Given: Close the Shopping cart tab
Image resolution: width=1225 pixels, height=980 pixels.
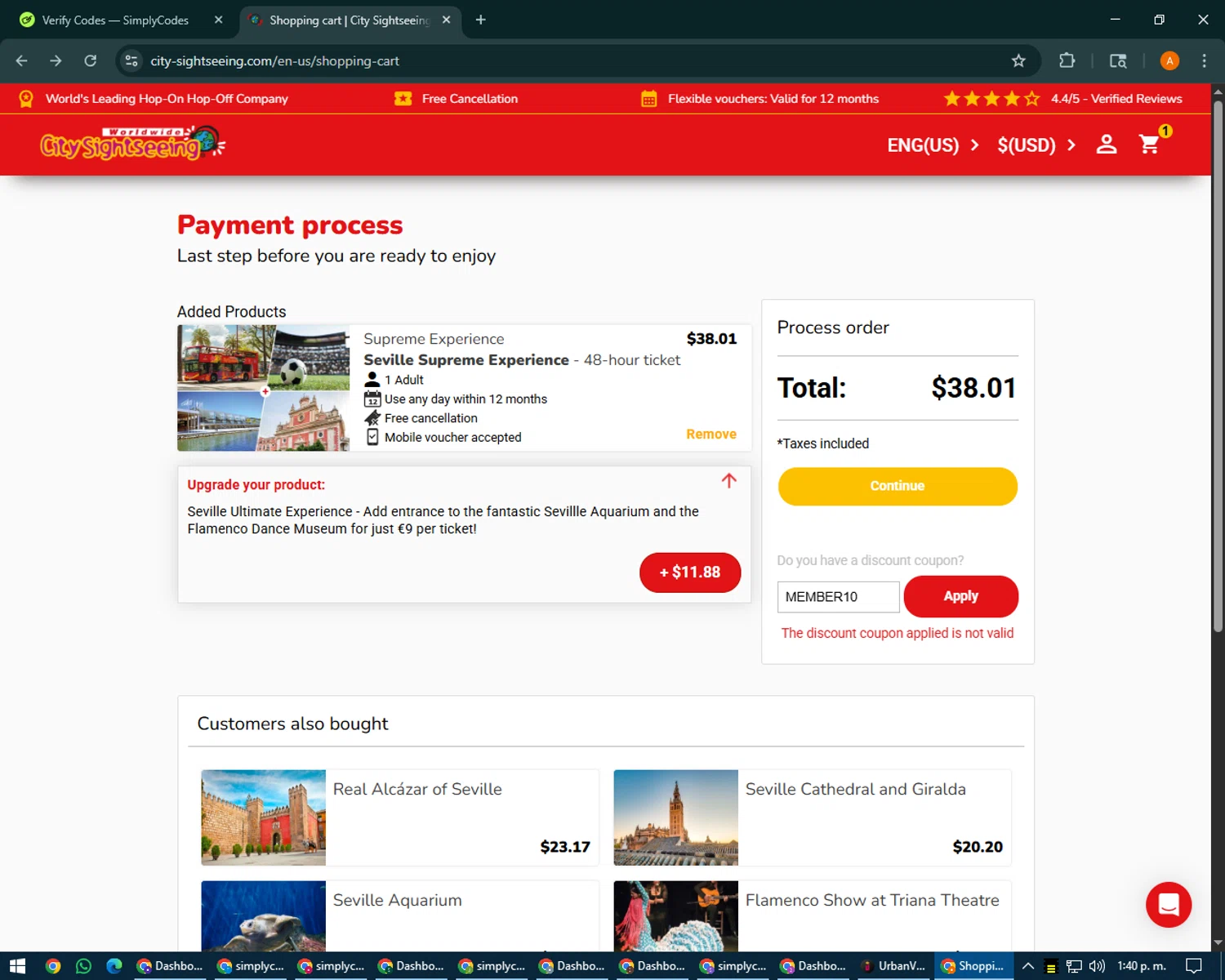Looking at the screenshot, I should pyautogui.click(x=446, y=20).
